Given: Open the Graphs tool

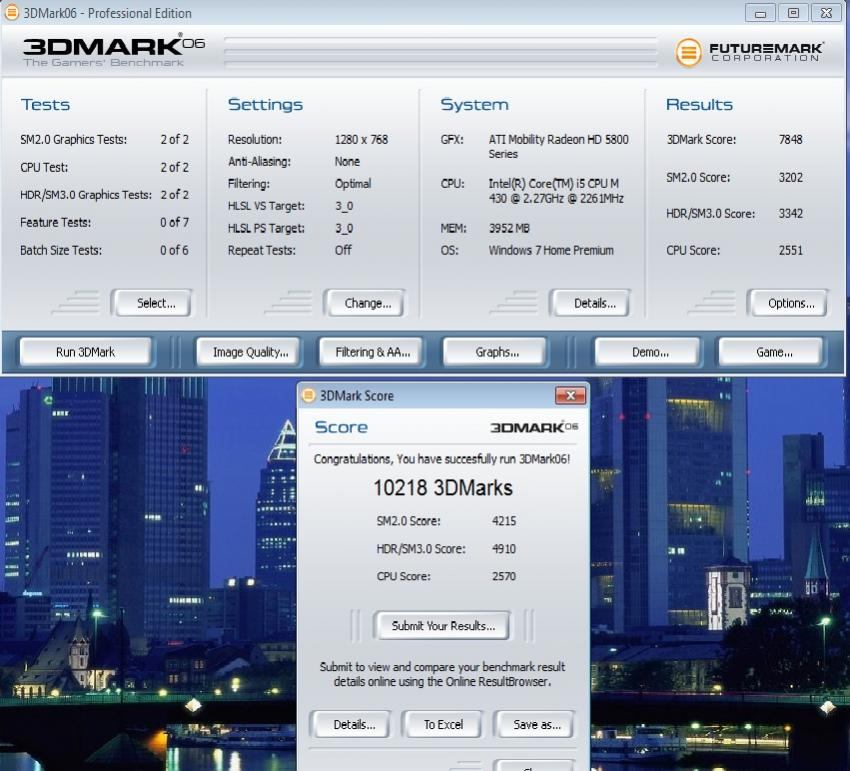Looking at the screenshot, I should [495, 352].
